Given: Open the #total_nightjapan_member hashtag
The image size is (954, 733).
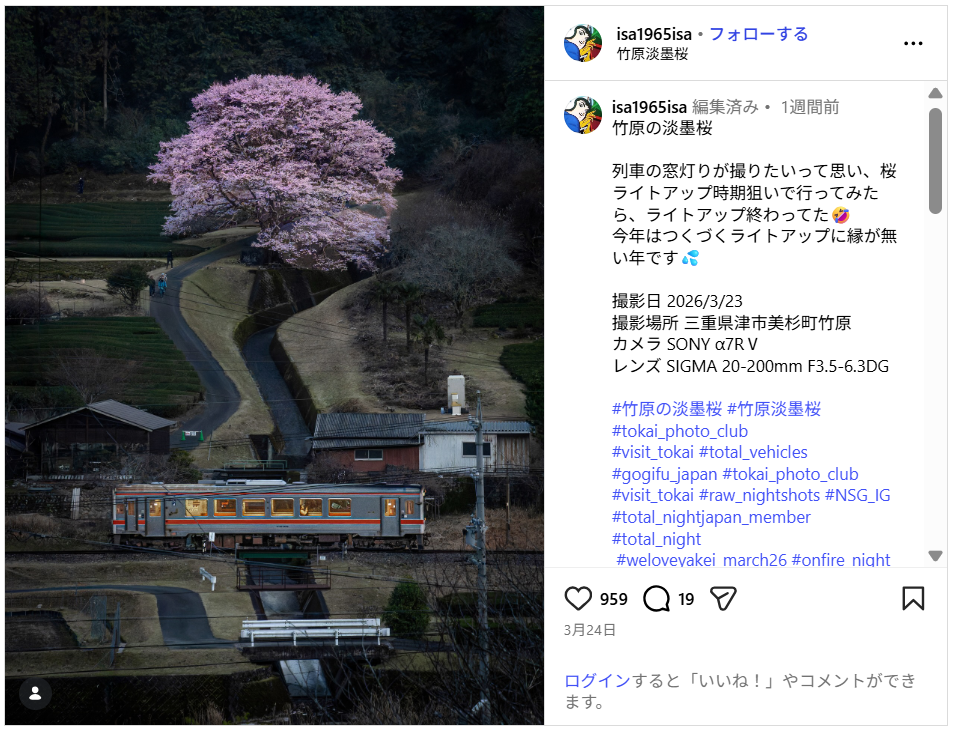Looking at the screenshot, I should 711,517.
